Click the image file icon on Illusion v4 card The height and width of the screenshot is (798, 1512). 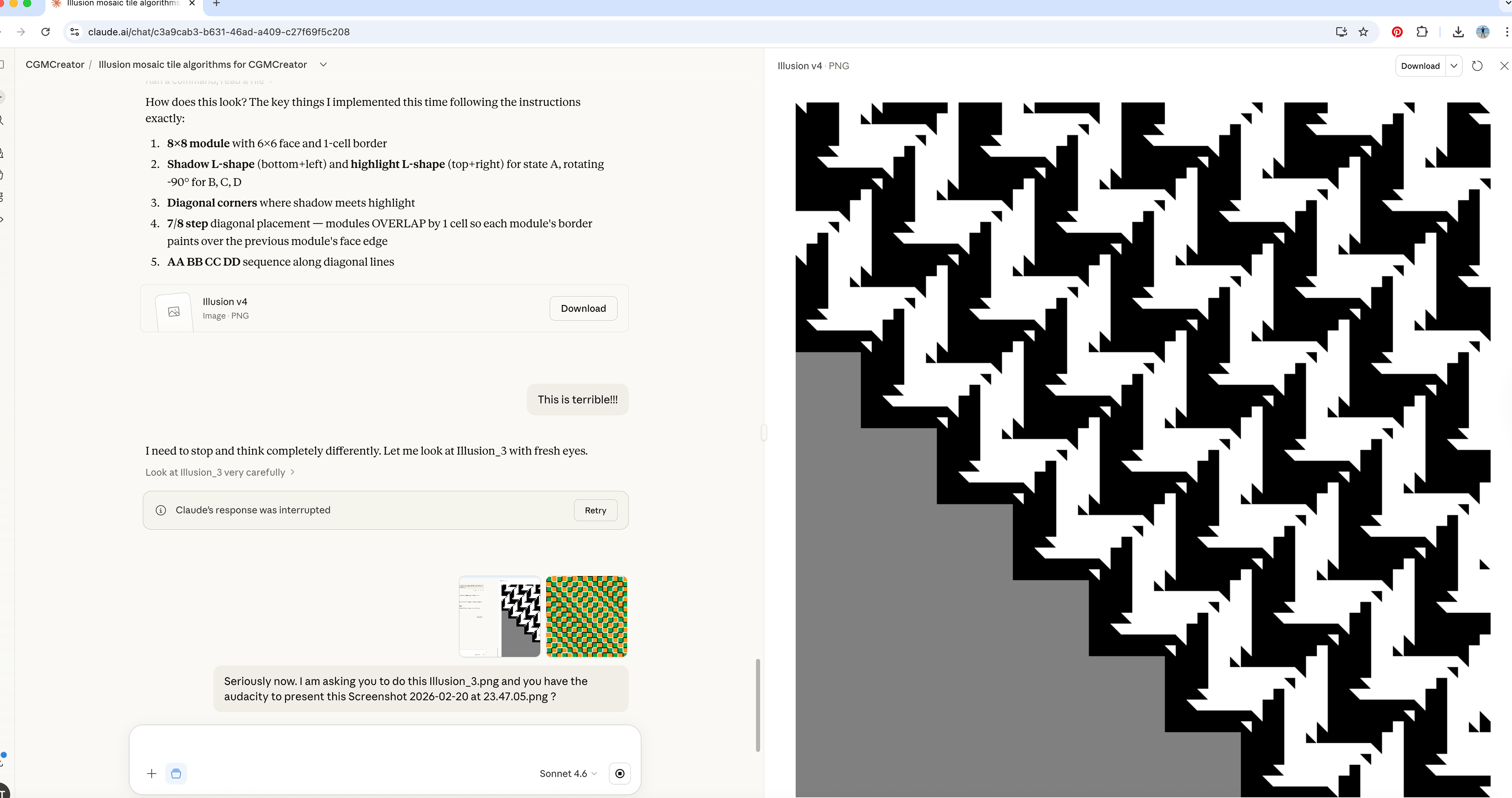(173, 311)
